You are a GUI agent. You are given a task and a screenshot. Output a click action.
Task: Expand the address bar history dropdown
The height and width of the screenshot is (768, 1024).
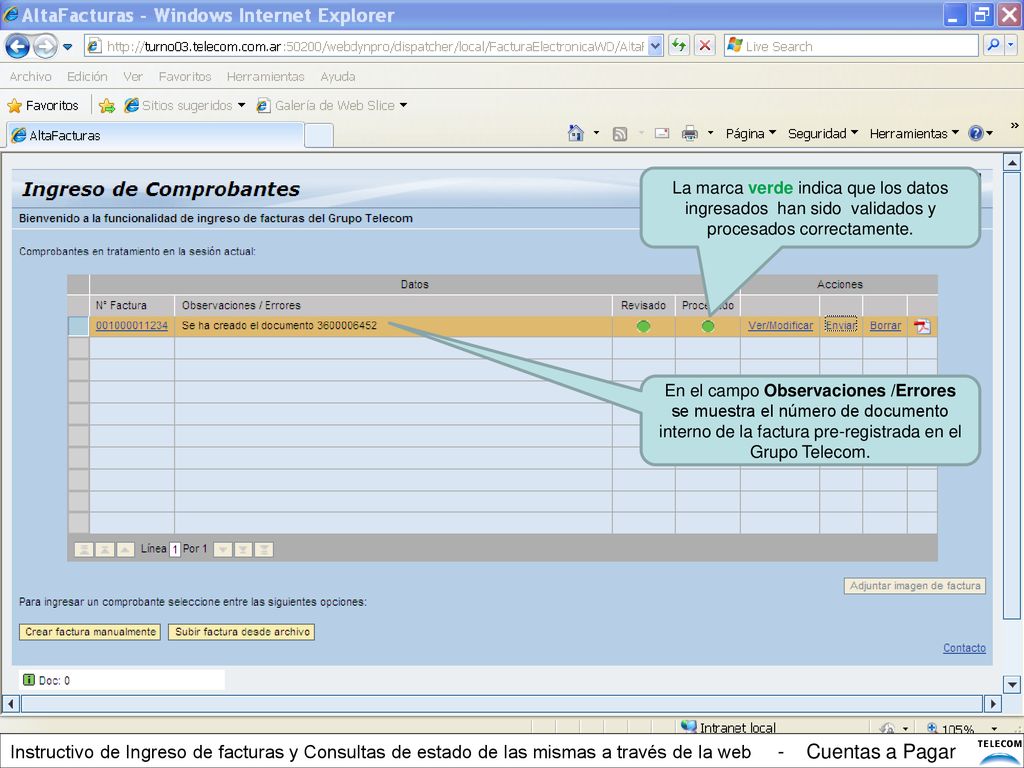[656, 46]
